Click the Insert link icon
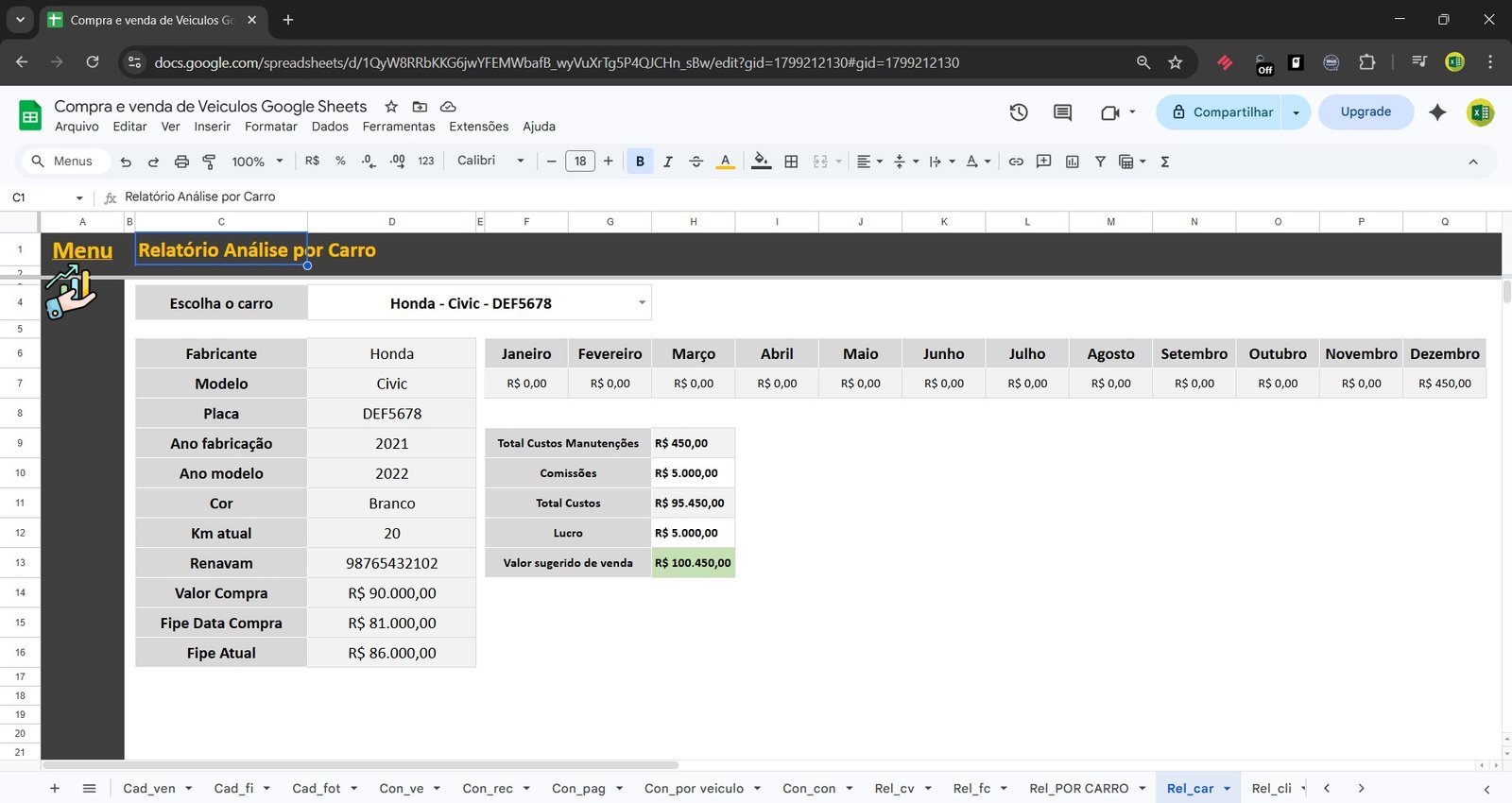This screenshot has width=1512, height=803. tap(1016, 162)
